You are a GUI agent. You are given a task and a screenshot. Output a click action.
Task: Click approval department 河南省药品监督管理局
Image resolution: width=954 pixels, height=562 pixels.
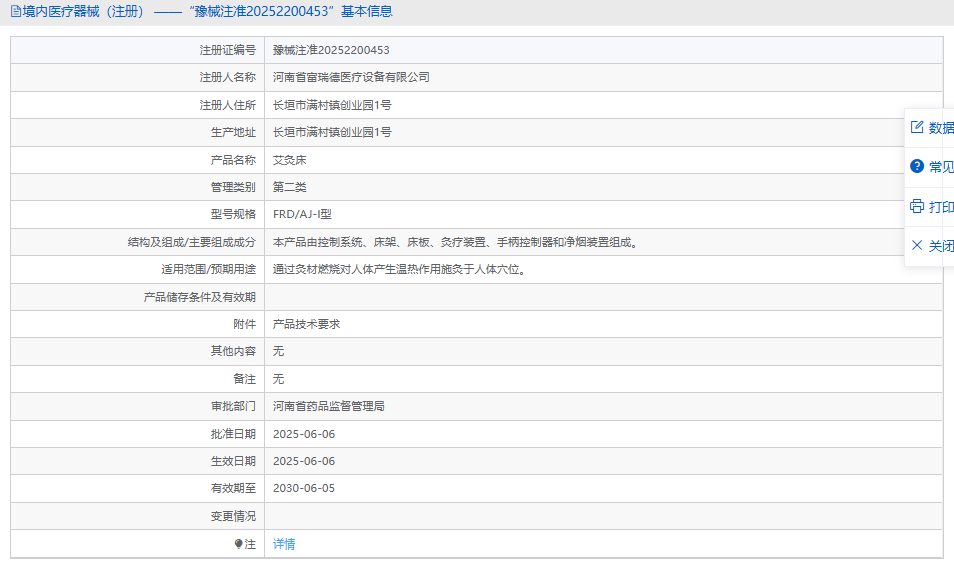coord(329,407)
